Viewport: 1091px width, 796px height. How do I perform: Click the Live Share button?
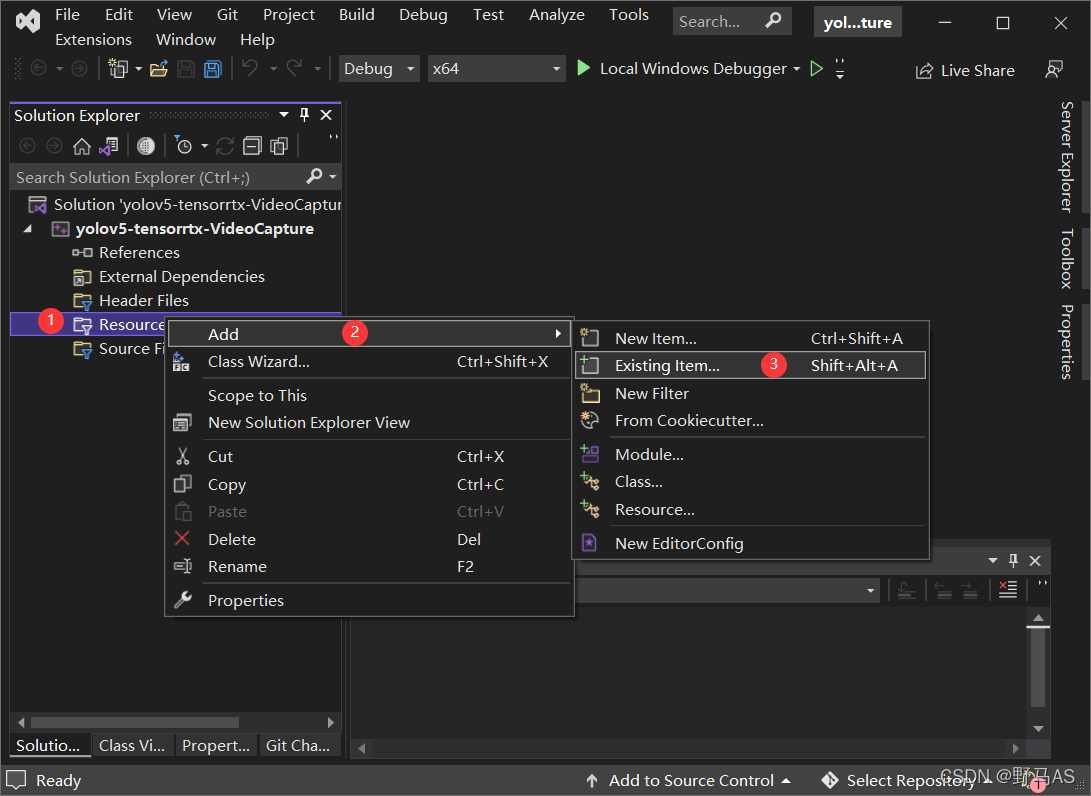pos(965,70)
